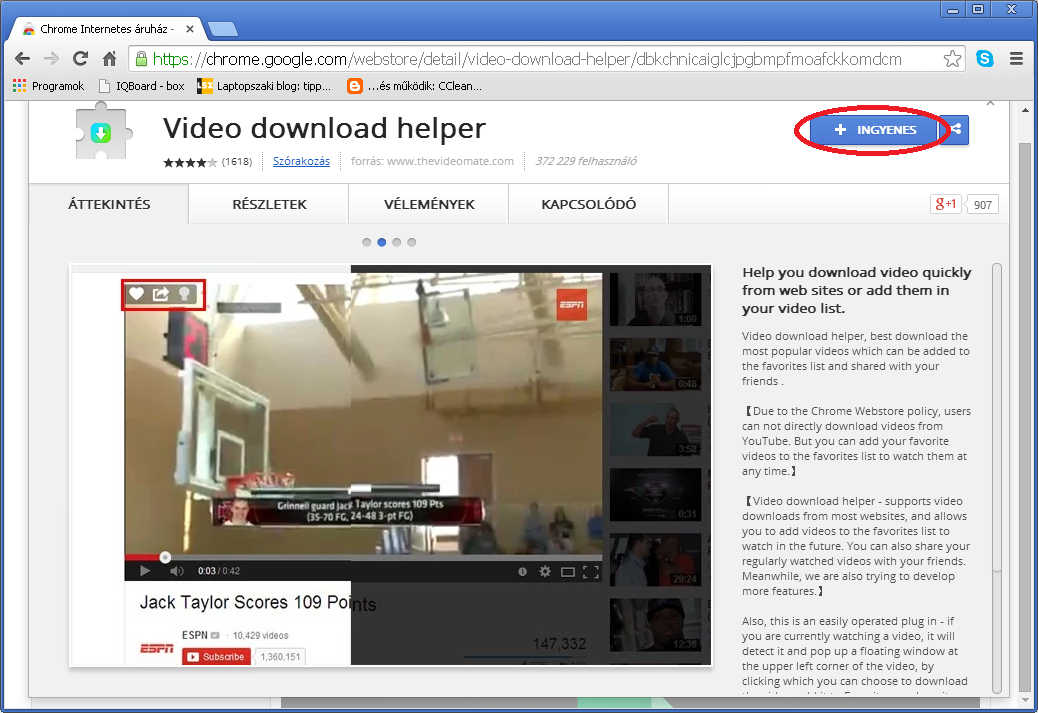Image resolution: width=1038 pixels, height=713 pixels.
Task: Click the lightbulb icon on video
Action: pyautogui.click(x=185, y=294)
